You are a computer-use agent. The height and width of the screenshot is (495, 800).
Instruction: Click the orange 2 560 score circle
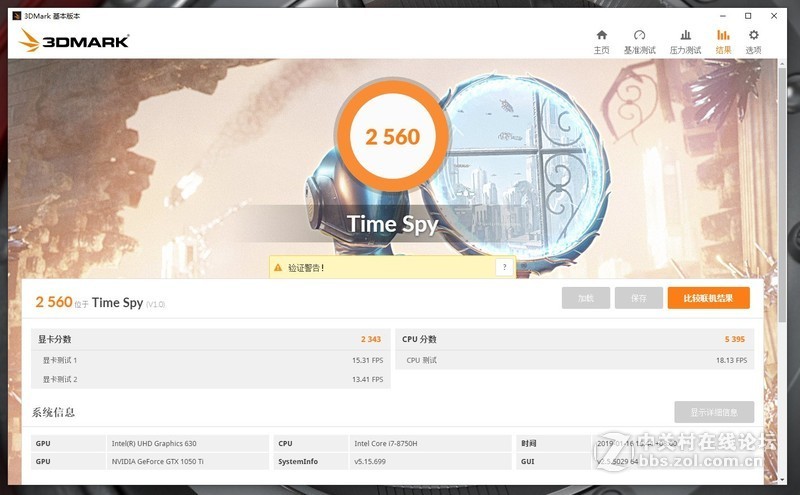pyautogui.click(x=392, y=136)
